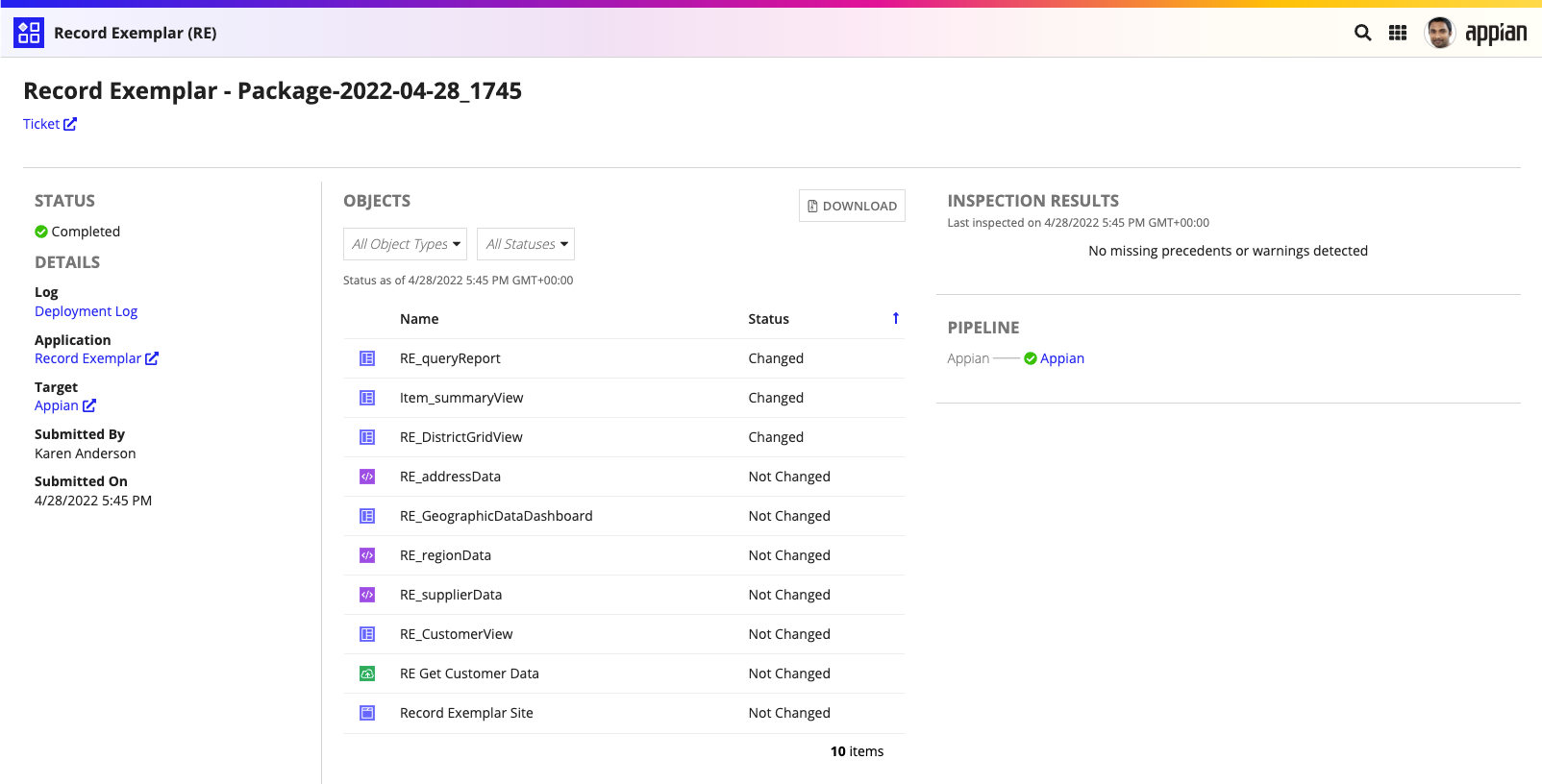Click the RE_CustomerView object name

click(x=457, y=634)
